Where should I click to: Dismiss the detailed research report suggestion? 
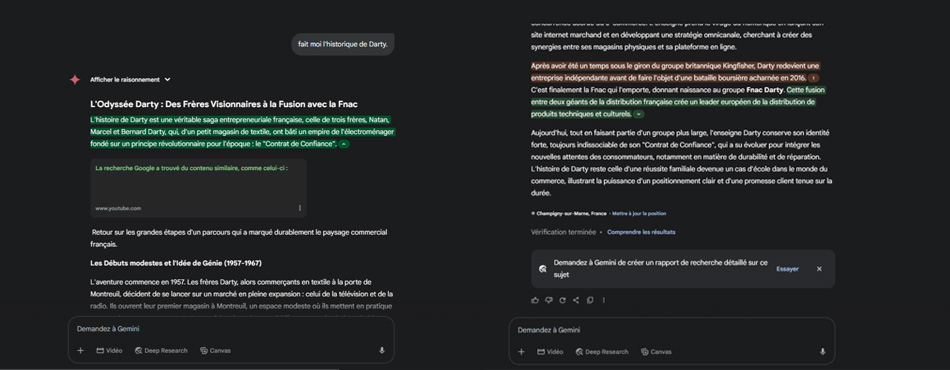(x=819, y=269)
